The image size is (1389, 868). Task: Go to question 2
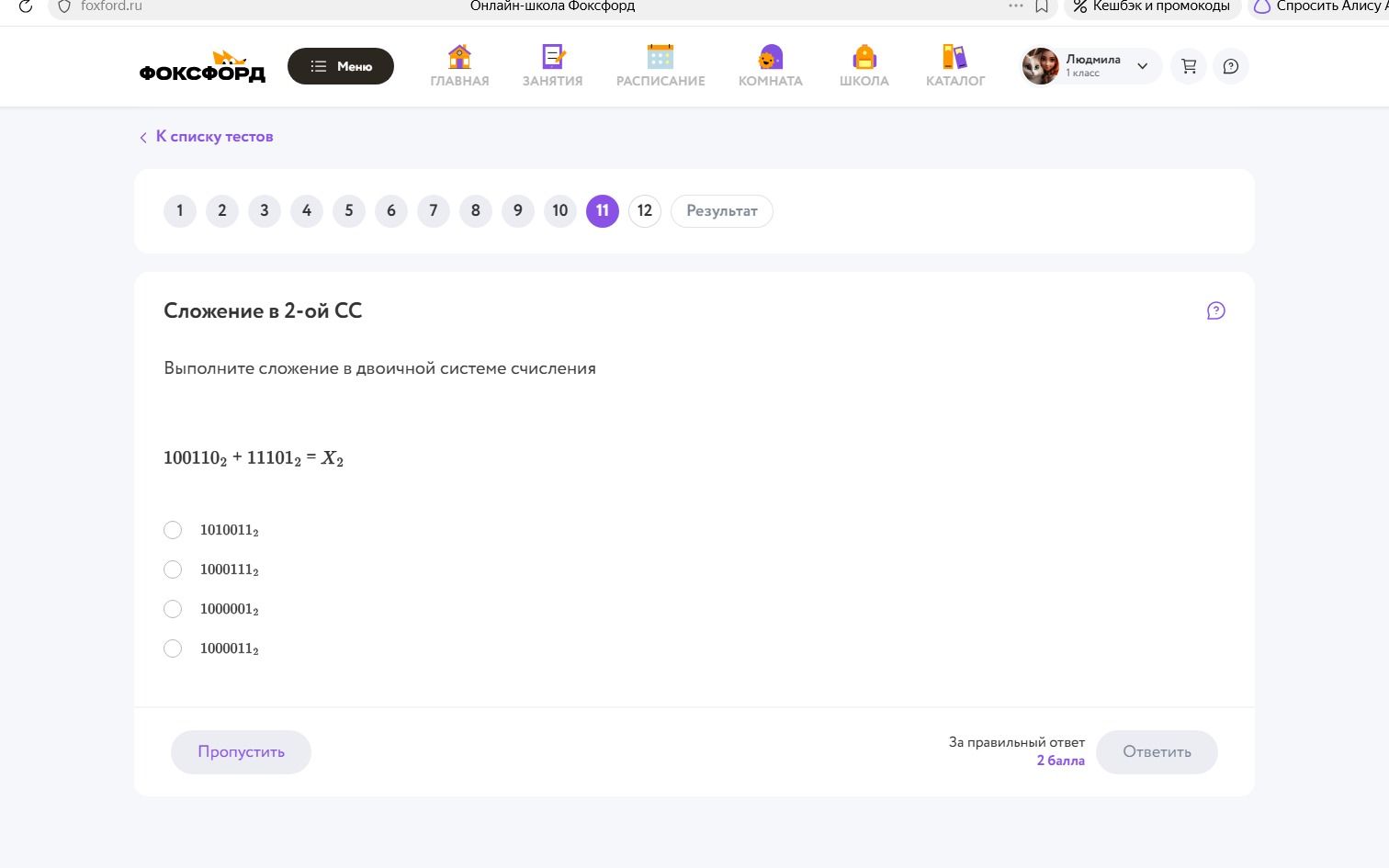(222, 210)
